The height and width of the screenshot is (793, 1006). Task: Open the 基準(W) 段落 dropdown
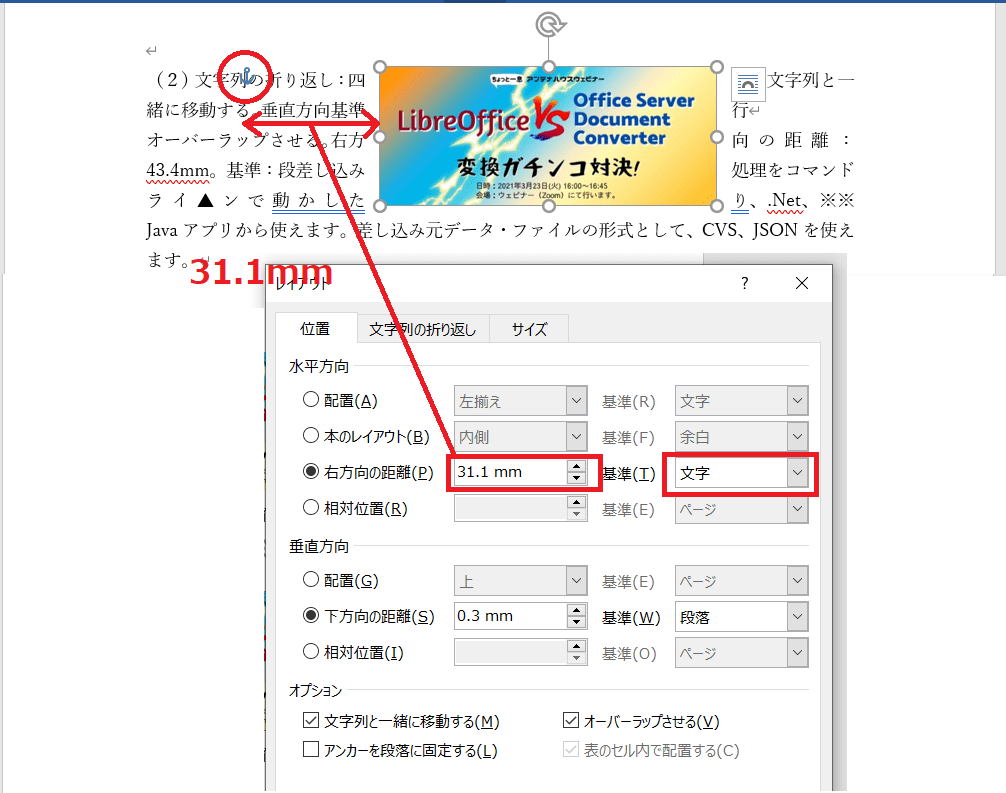796,617
